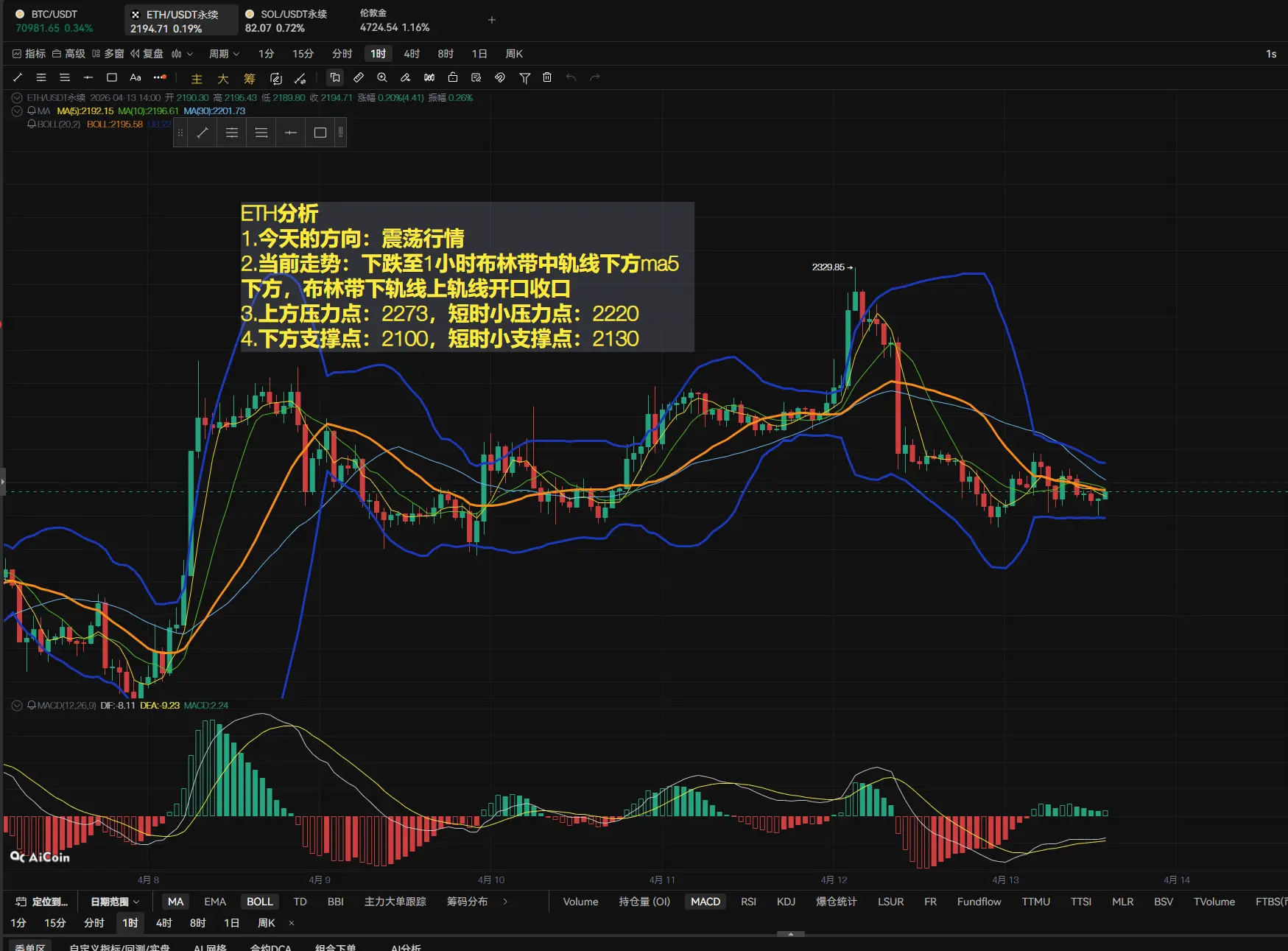This screenshot has width=1288, height=951.
Task: Toggle the BOLL indicator chip
Action: (260, 902)
